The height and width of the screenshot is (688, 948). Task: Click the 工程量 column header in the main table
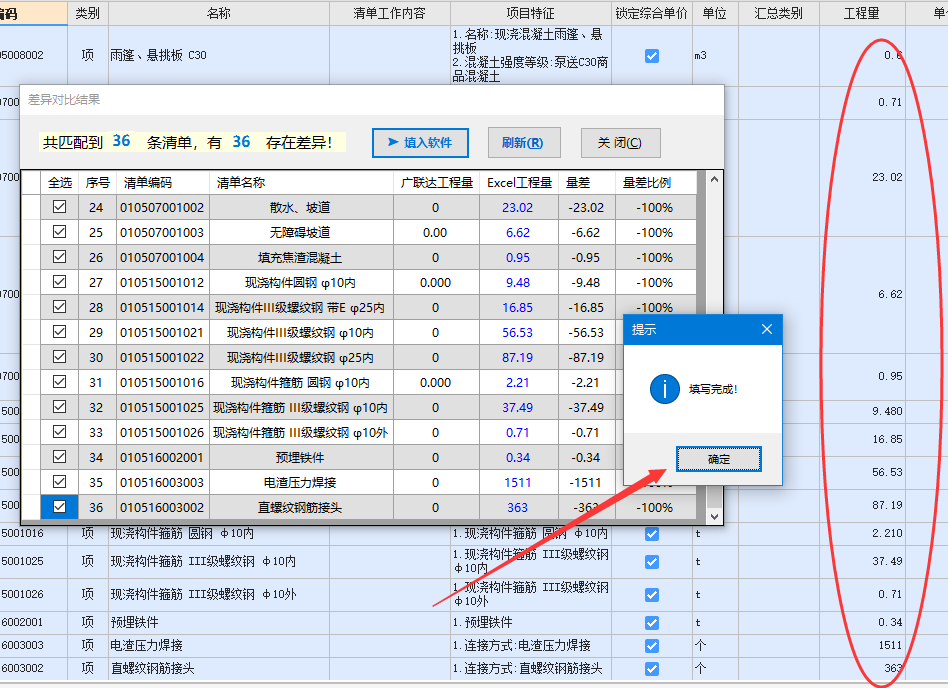point(861,13)
